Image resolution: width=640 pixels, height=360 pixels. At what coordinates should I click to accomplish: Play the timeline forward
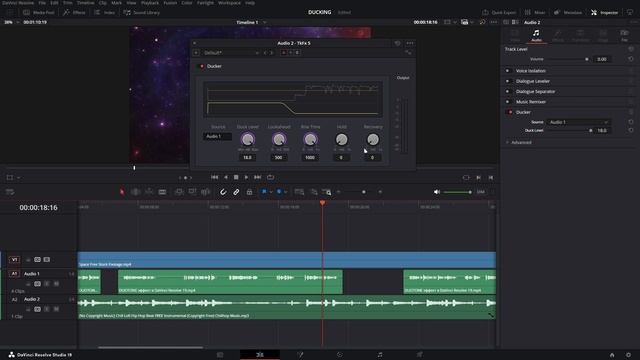[246, 178]
